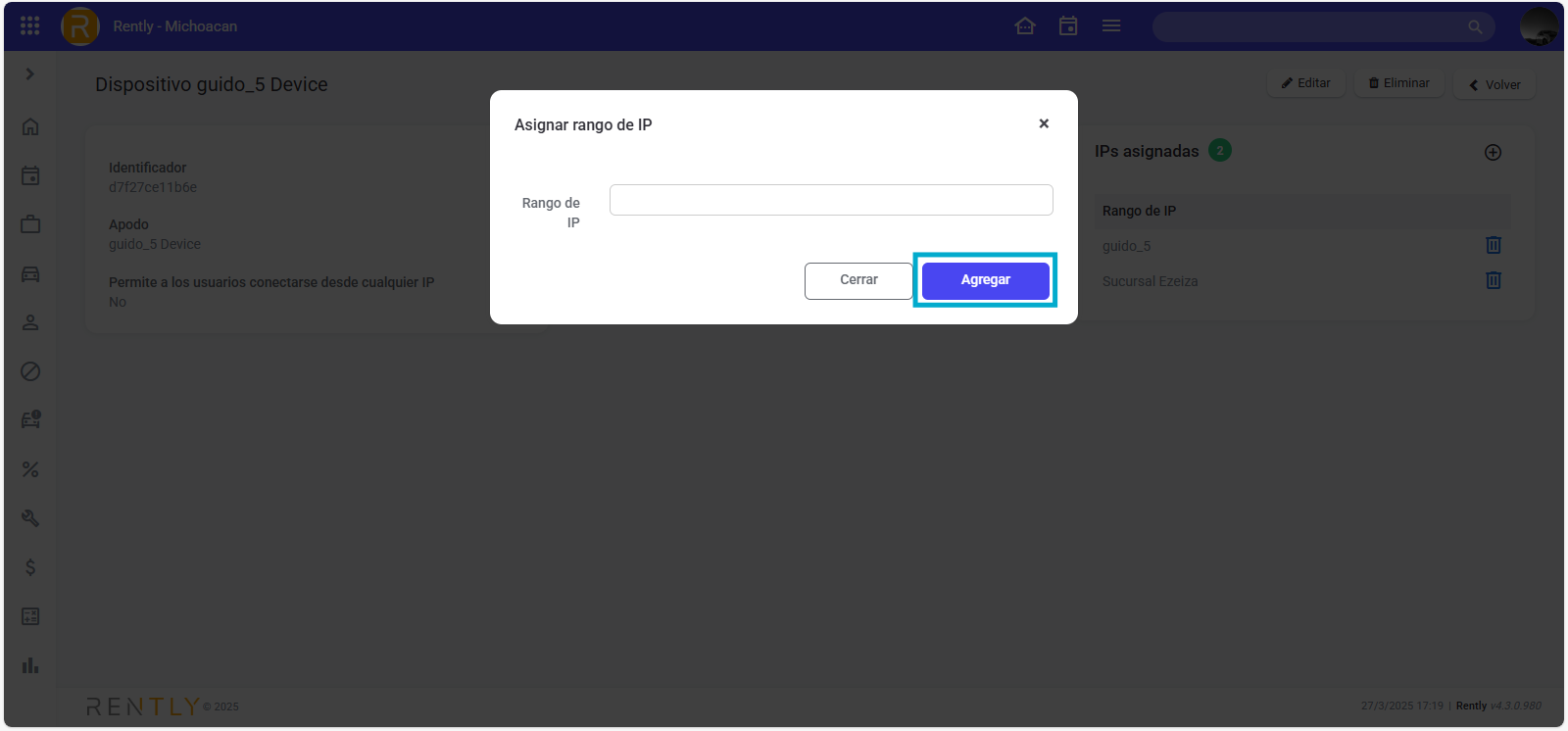Focus the Rango de IP input field
This screenshot has height=731, width=1568.
(831, 200)
